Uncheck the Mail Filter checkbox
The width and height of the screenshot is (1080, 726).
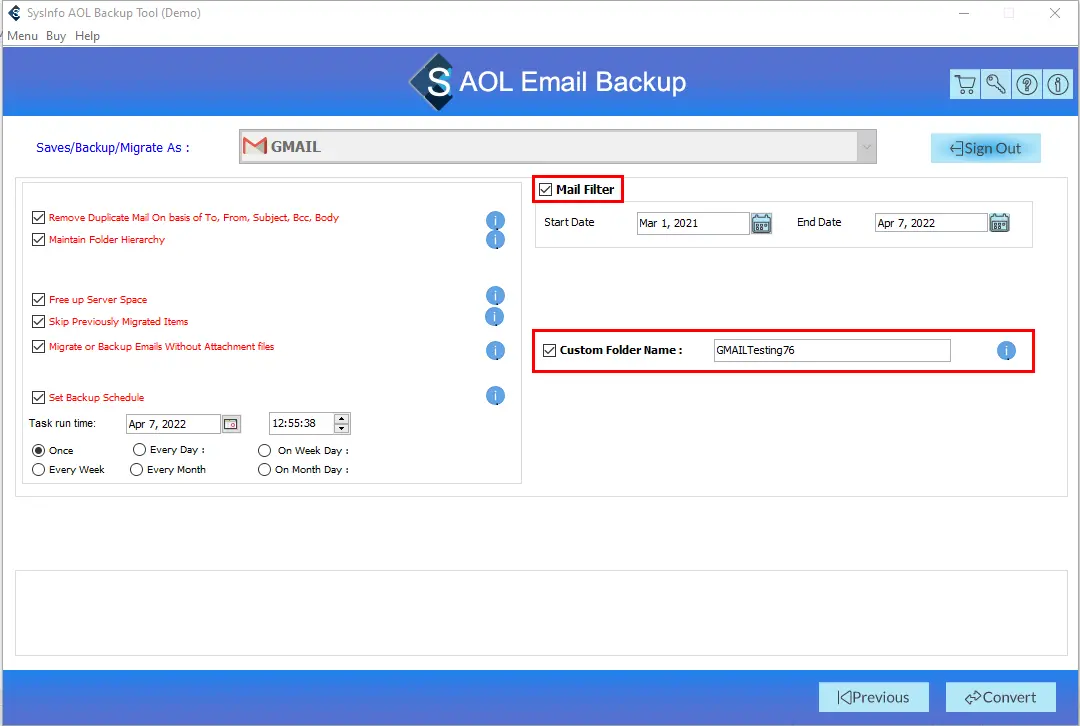(x=545, y=190)
